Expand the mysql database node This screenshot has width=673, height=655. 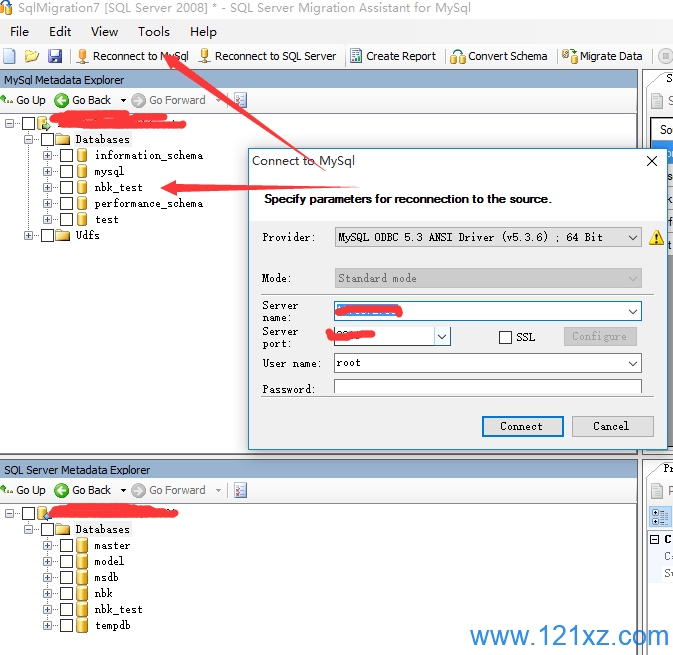(47, 171)
